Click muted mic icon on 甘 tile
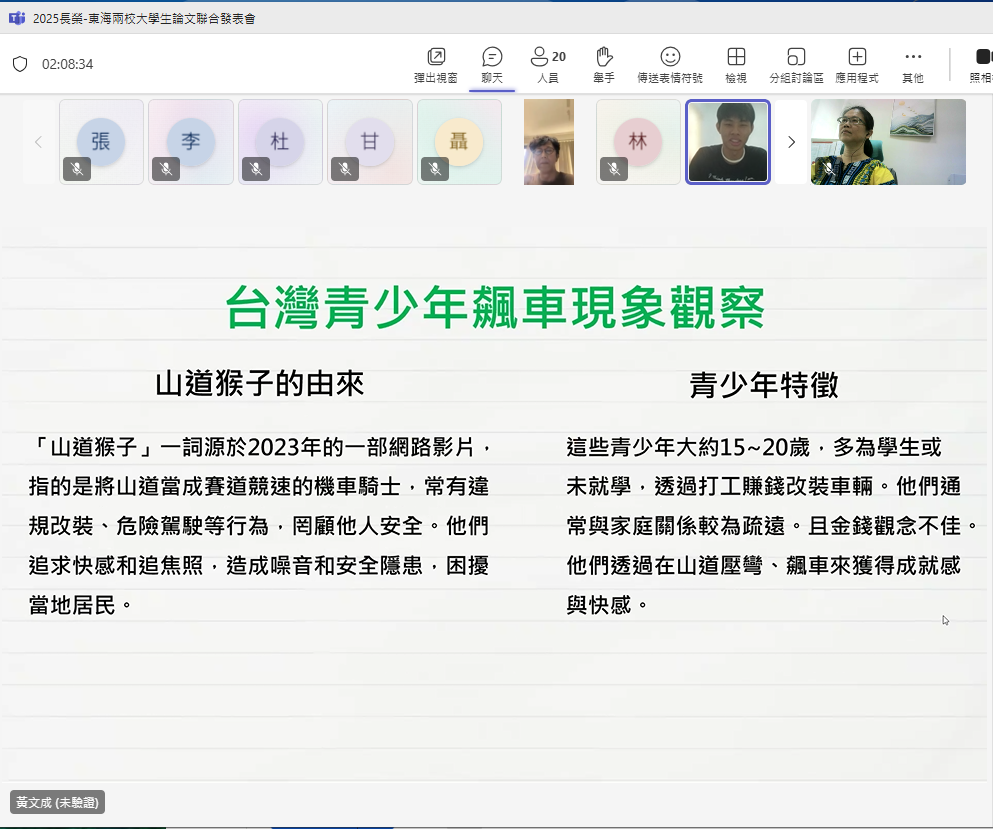 345,169
